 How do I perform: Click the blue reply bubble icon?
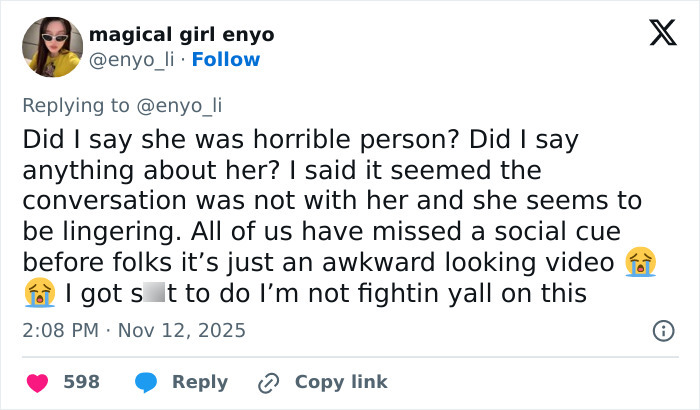click(147, 382)
